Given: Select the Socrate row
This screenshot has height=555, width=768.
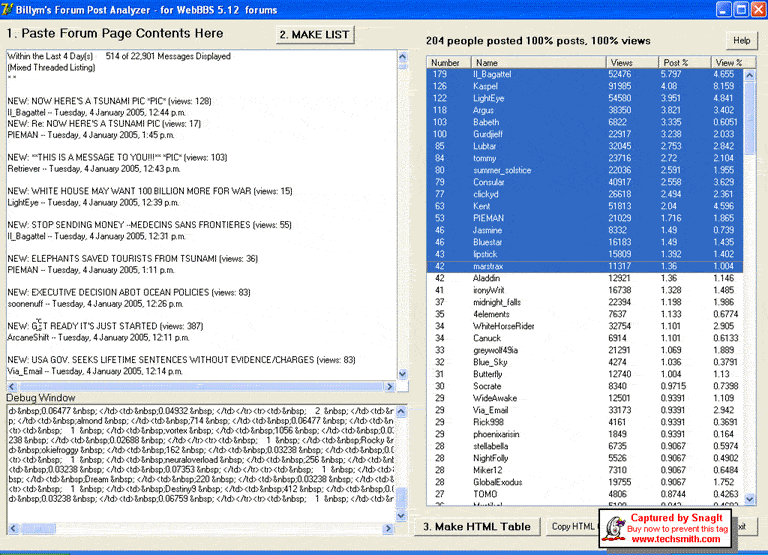Looking at the screenshot, I should pyautogui.click(x=585, y=386).
